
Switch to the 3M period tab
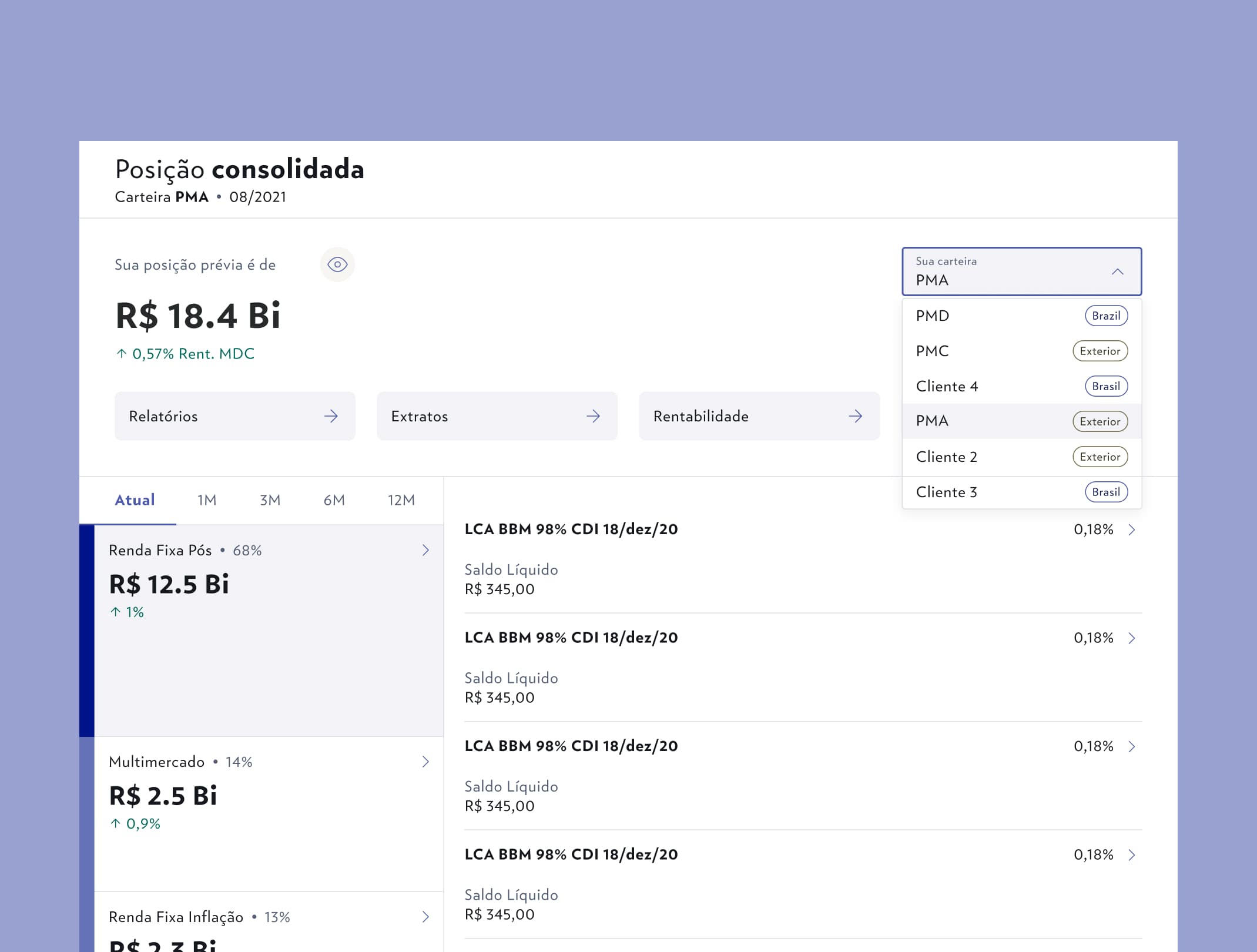pos(270,500)
